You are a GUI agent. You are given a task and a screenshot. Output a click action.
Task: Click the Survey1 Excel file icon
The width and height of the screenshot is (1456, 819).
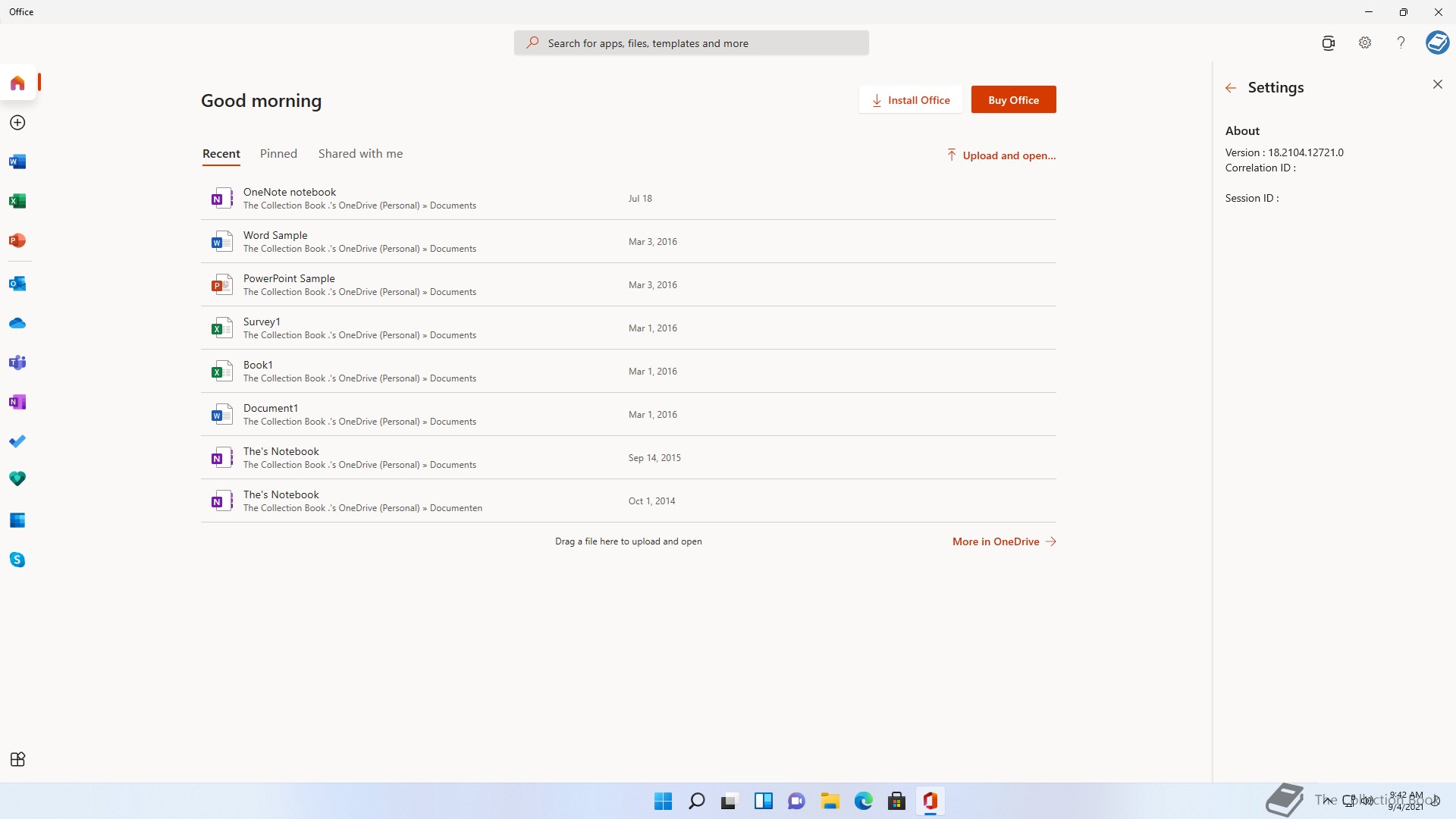tap(221, 328)
